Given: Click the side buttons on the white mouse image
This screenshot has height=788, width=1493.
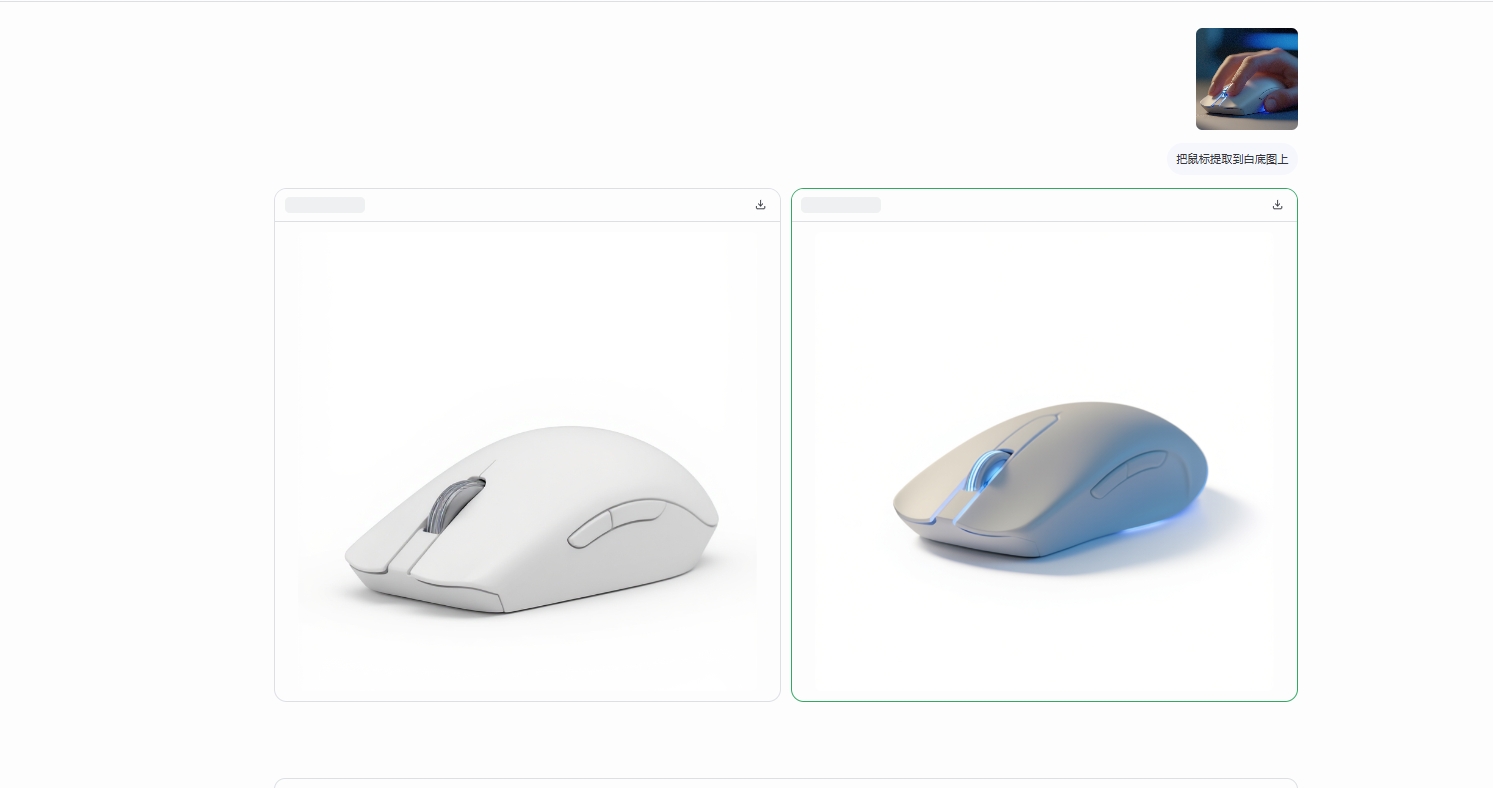Looking at the screenshot, I should (x=617, y=522).
